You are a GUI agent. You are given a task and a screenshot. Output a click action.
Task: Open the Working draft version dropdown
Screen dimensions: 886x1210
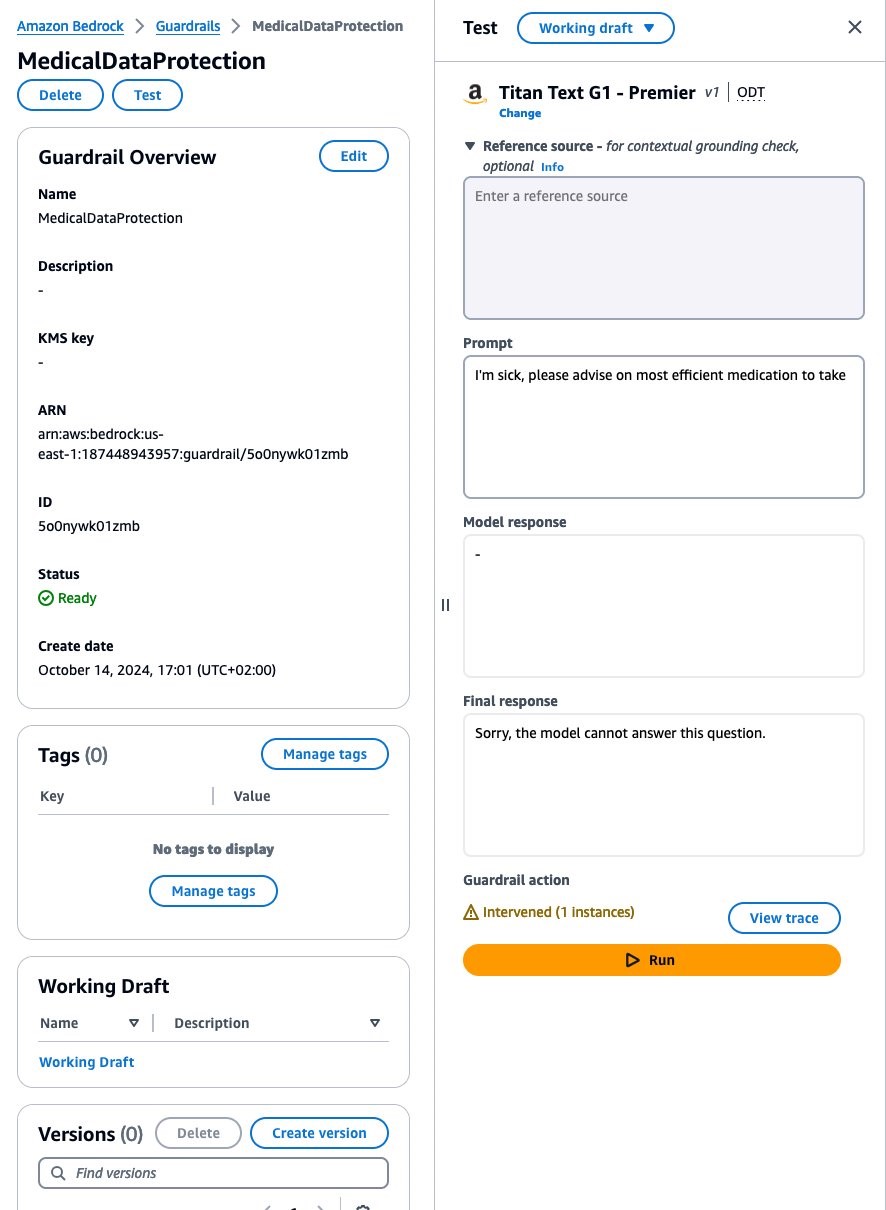click(596, 28)
